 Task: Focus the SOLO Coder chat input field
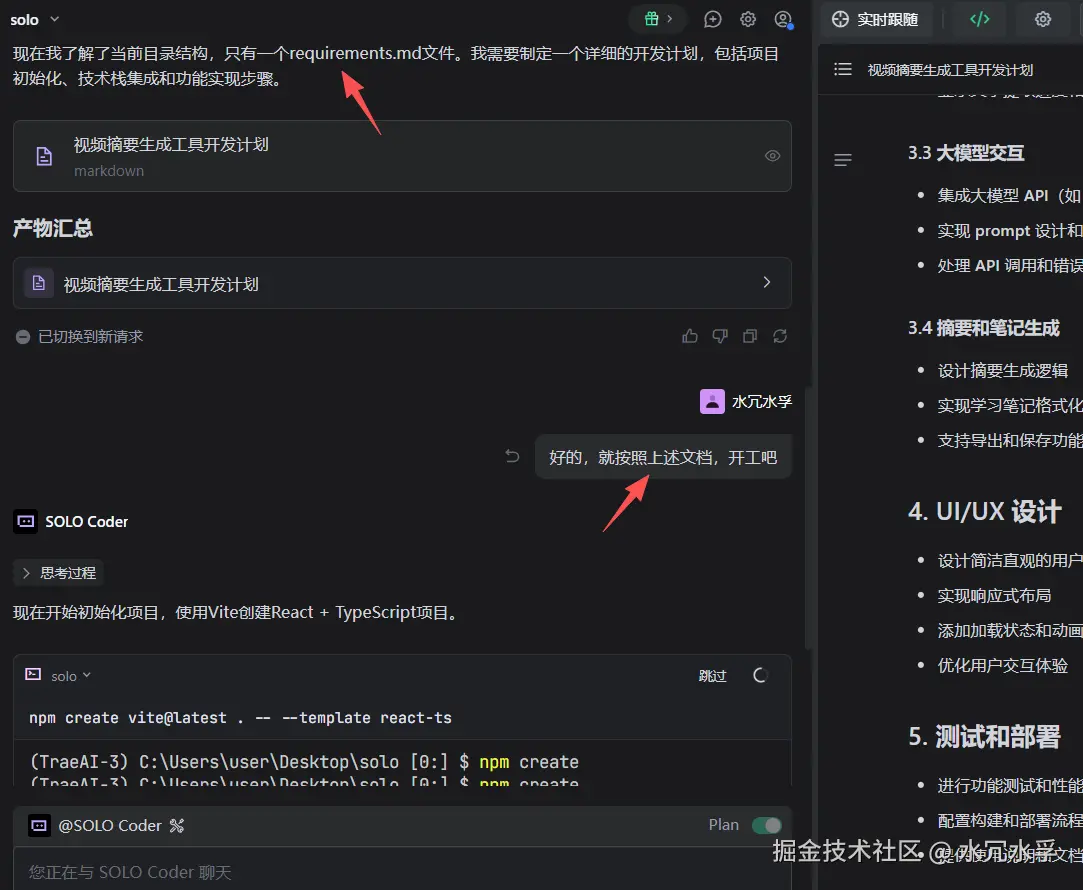click(402, 871)
